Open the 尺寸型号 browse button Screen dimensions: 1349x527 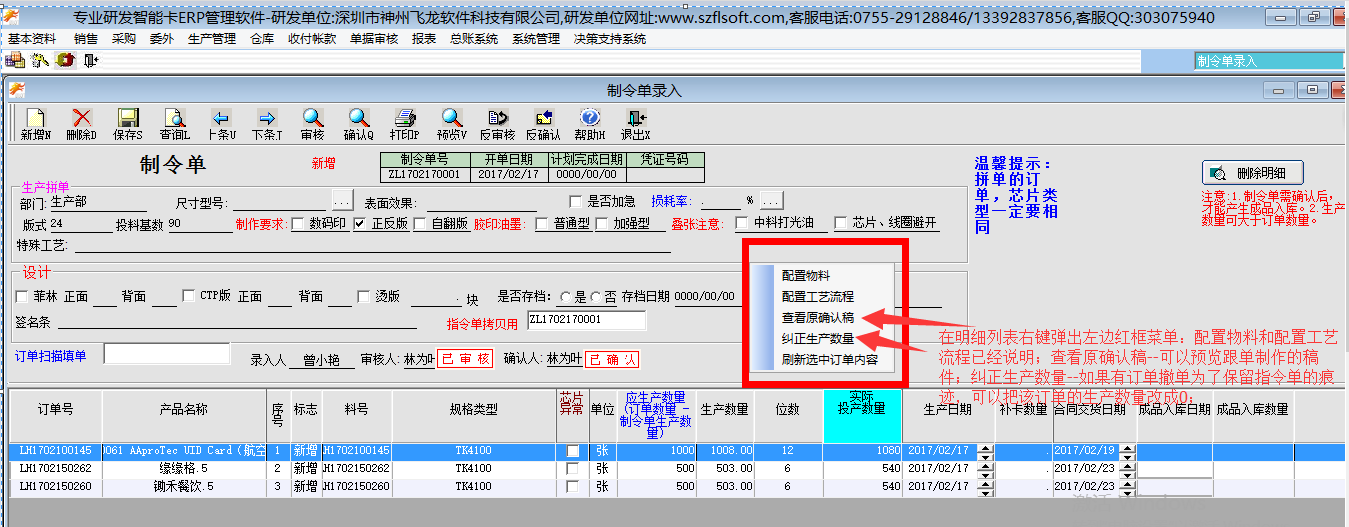[343, 200]
